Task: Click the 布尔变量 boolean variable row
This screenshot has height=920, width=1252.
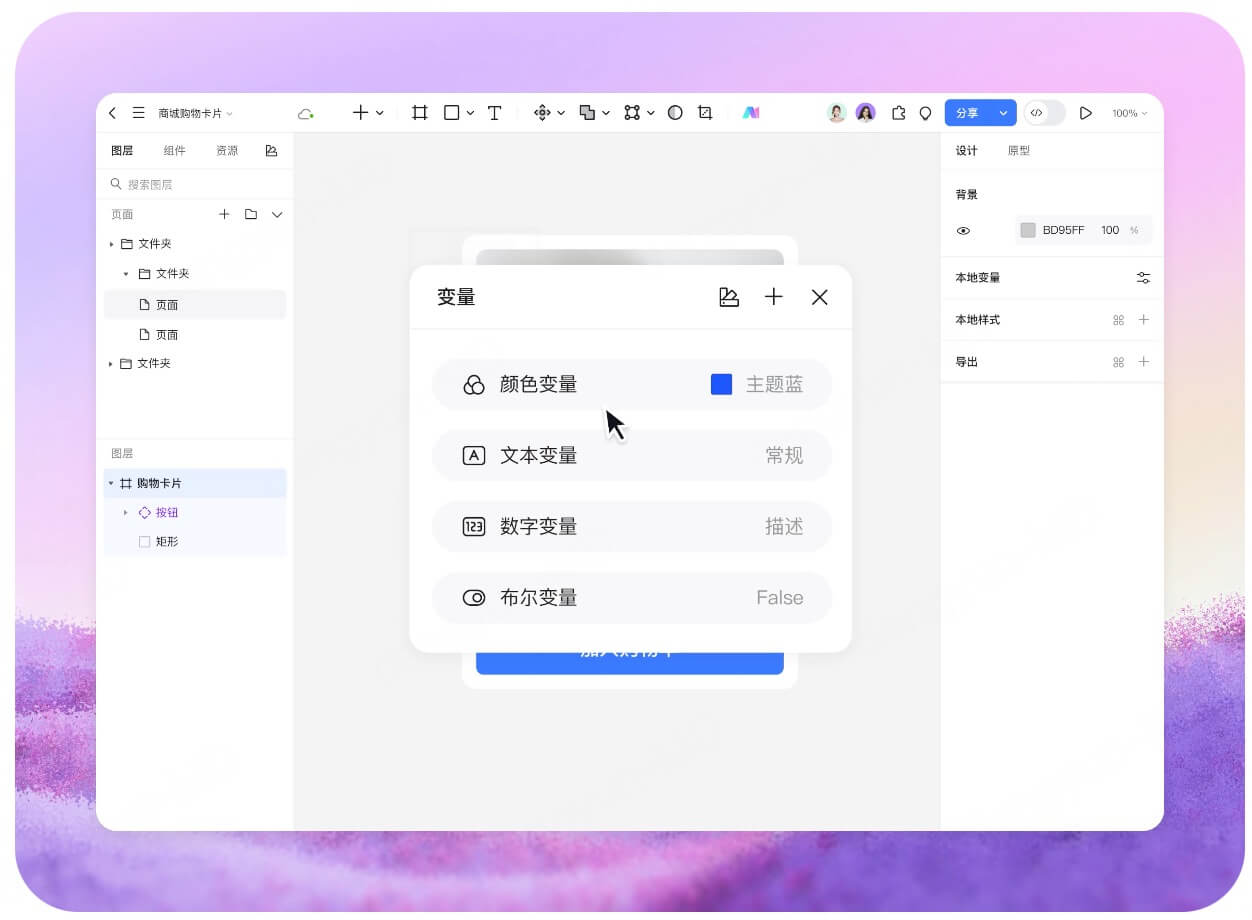Action: [631, 598]
